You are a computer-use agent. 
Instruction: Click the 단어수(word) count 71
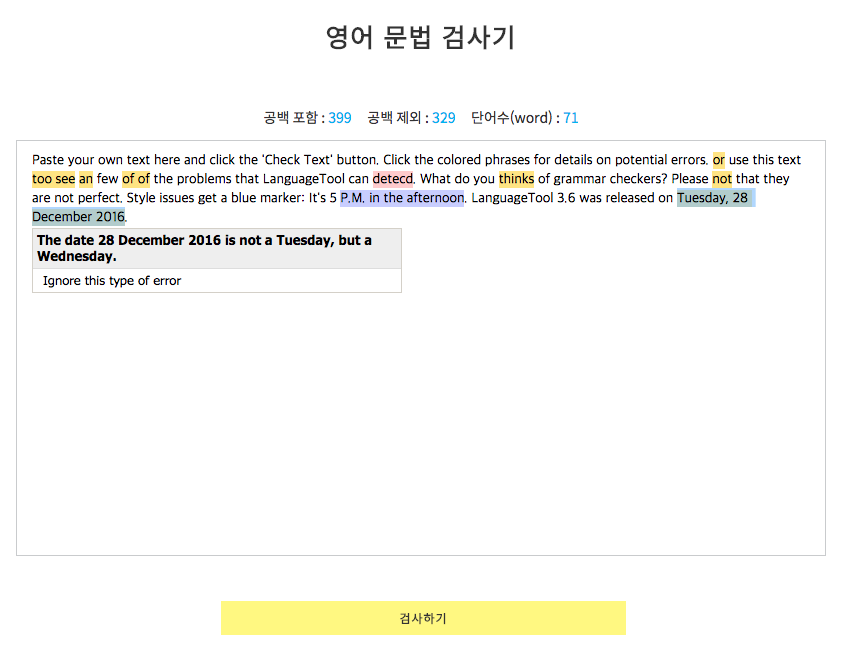pos(571,118)
